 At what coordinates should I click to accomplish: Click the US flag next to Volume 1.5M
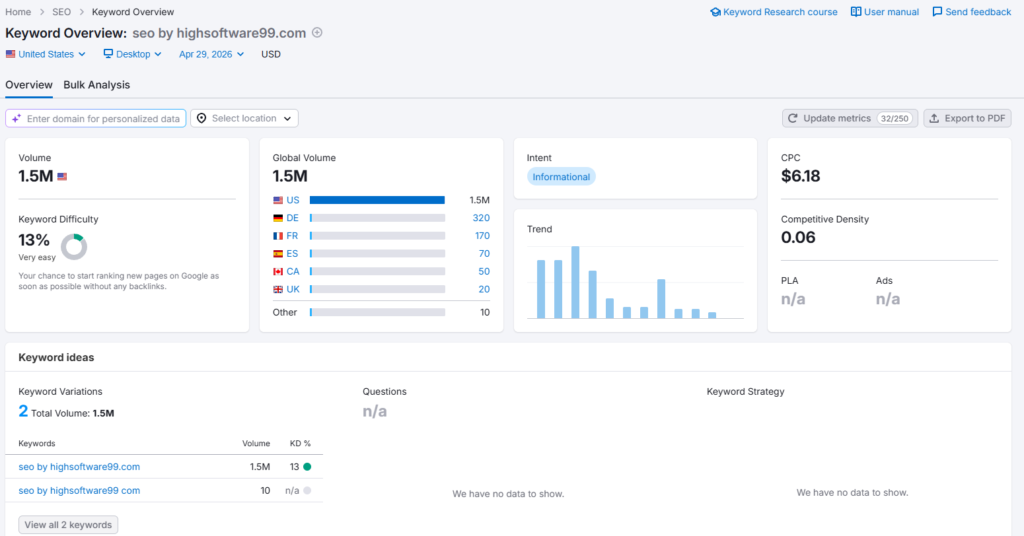coord(62,176)
